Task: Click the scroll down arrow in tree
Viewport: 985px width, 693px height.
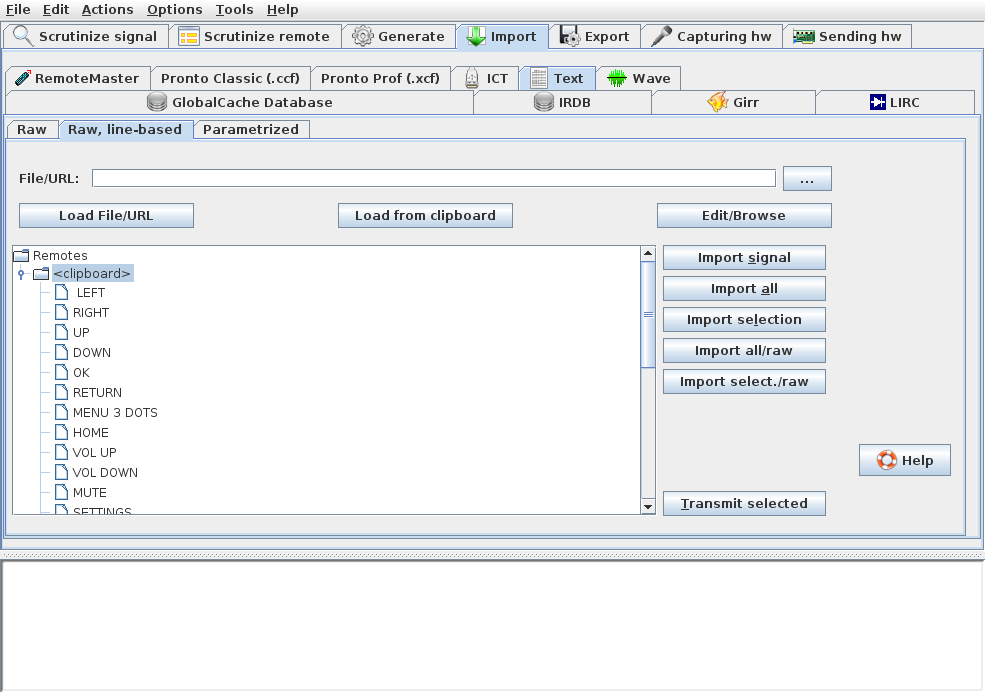Action: click(x=648, y=507)
